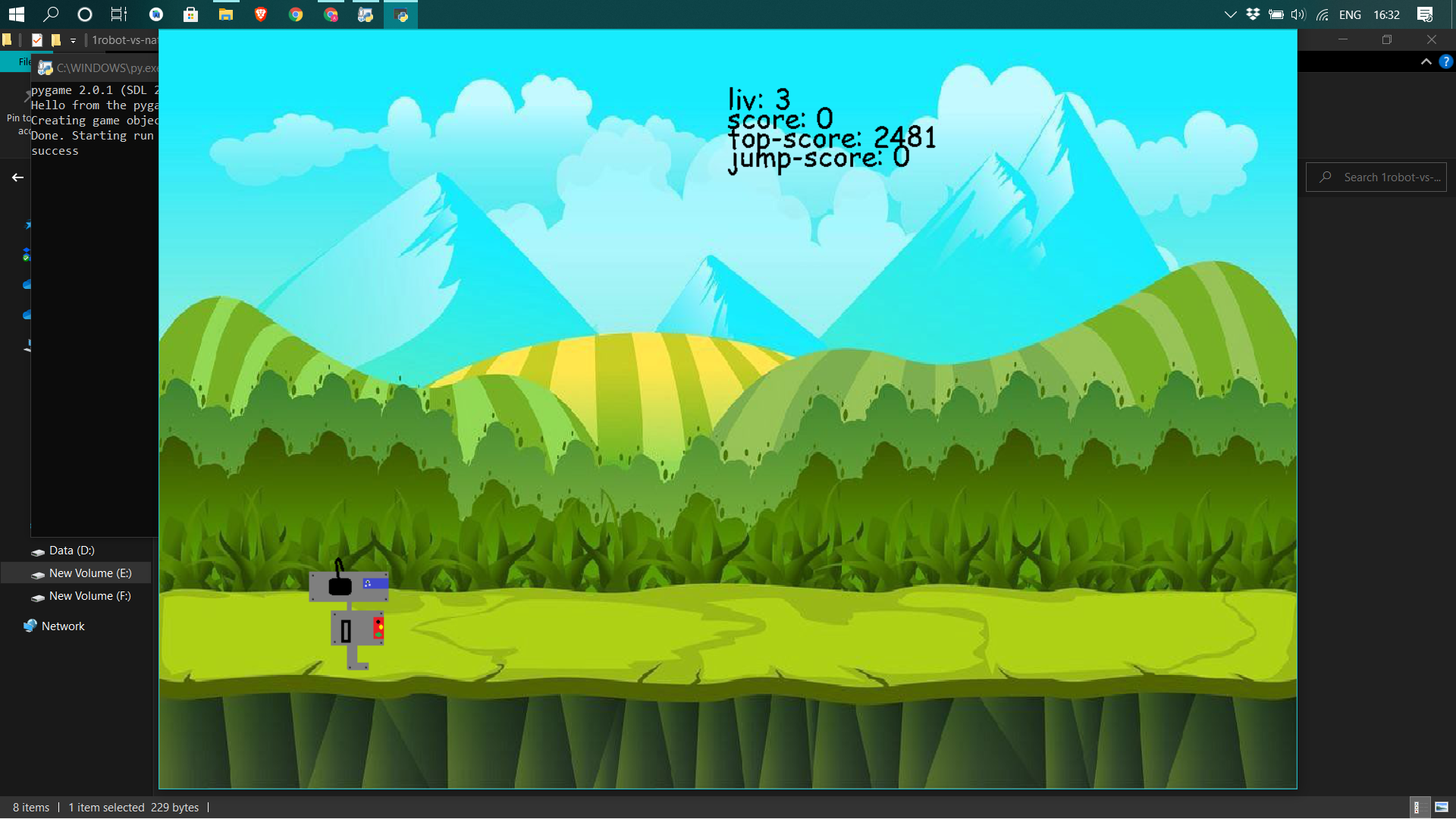Open File Explorer help question mark
This screenshot has height=819, width=1456.
1445,61
